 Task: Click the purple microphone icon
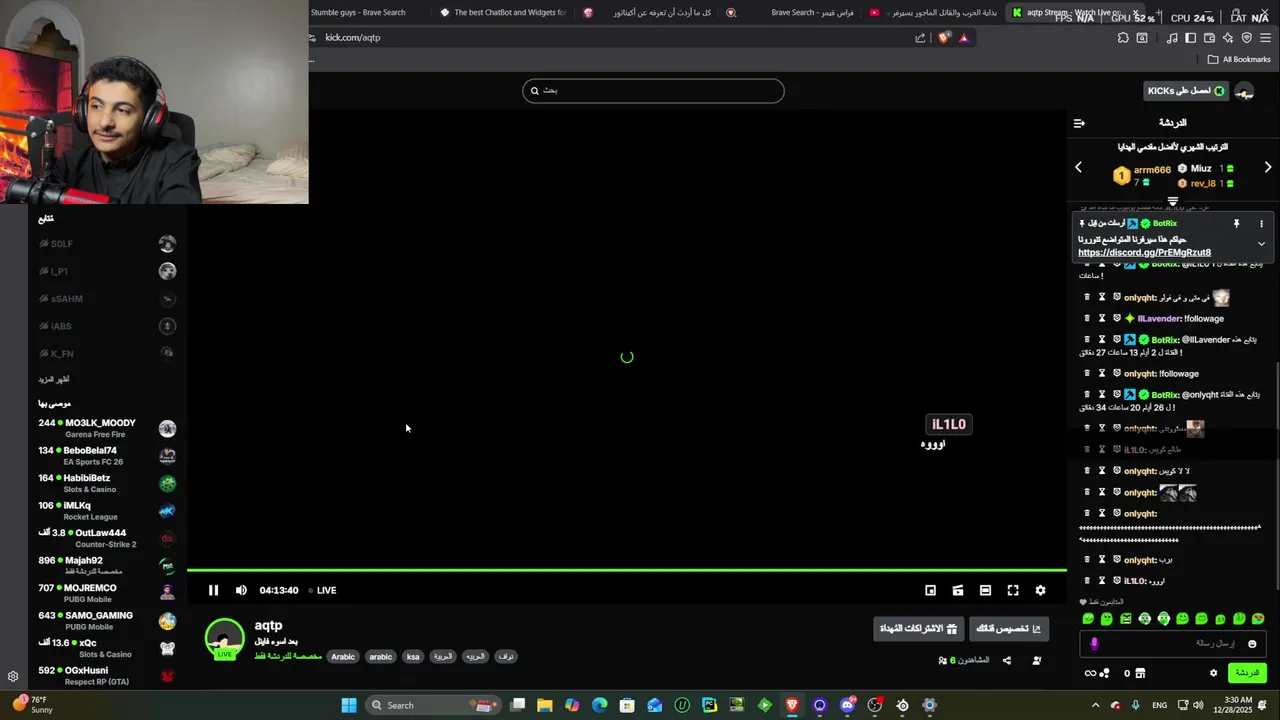tap(1094, 644)
